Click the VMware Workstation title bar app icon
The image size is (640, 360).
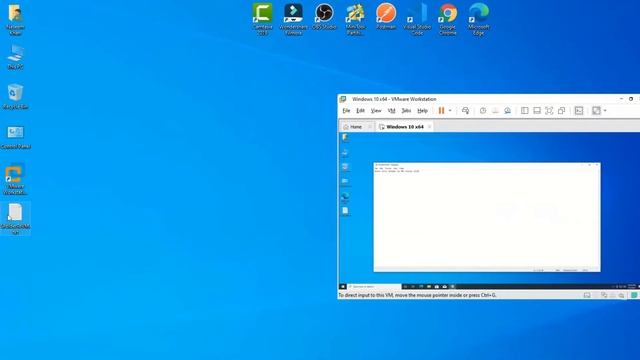pyautogui.click(x=343, y=99)
